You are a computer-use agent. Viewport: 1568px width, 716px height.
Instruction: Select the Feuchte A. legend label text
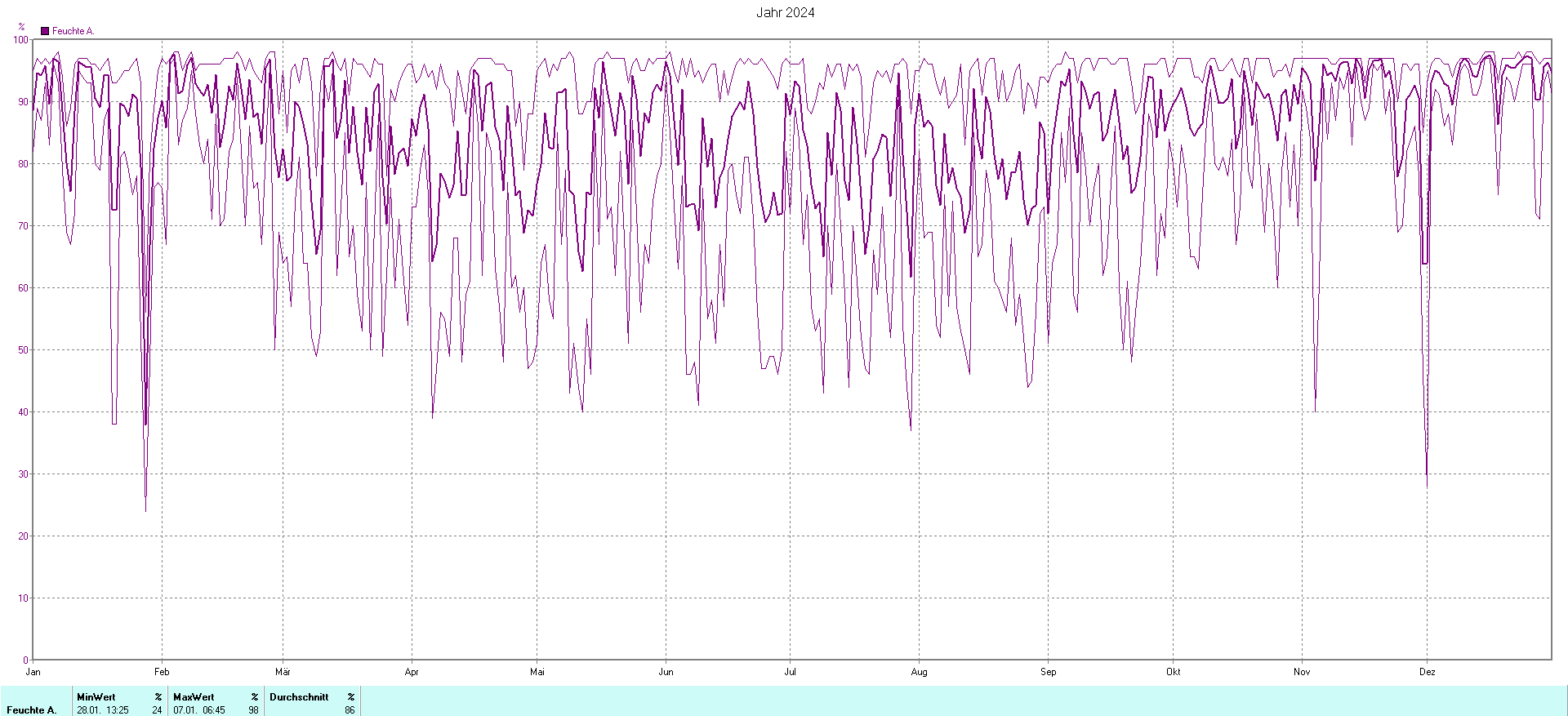click(73, 31)
